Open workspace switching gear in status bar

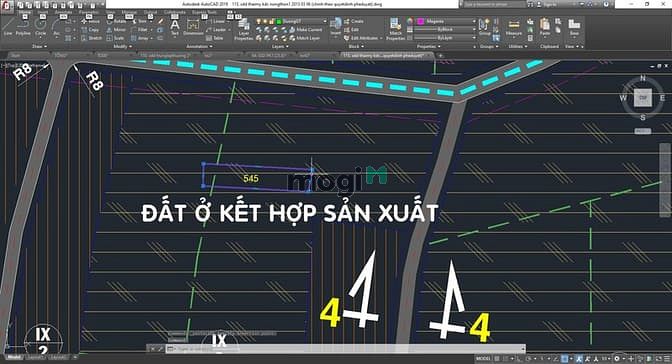coord(617,358)
